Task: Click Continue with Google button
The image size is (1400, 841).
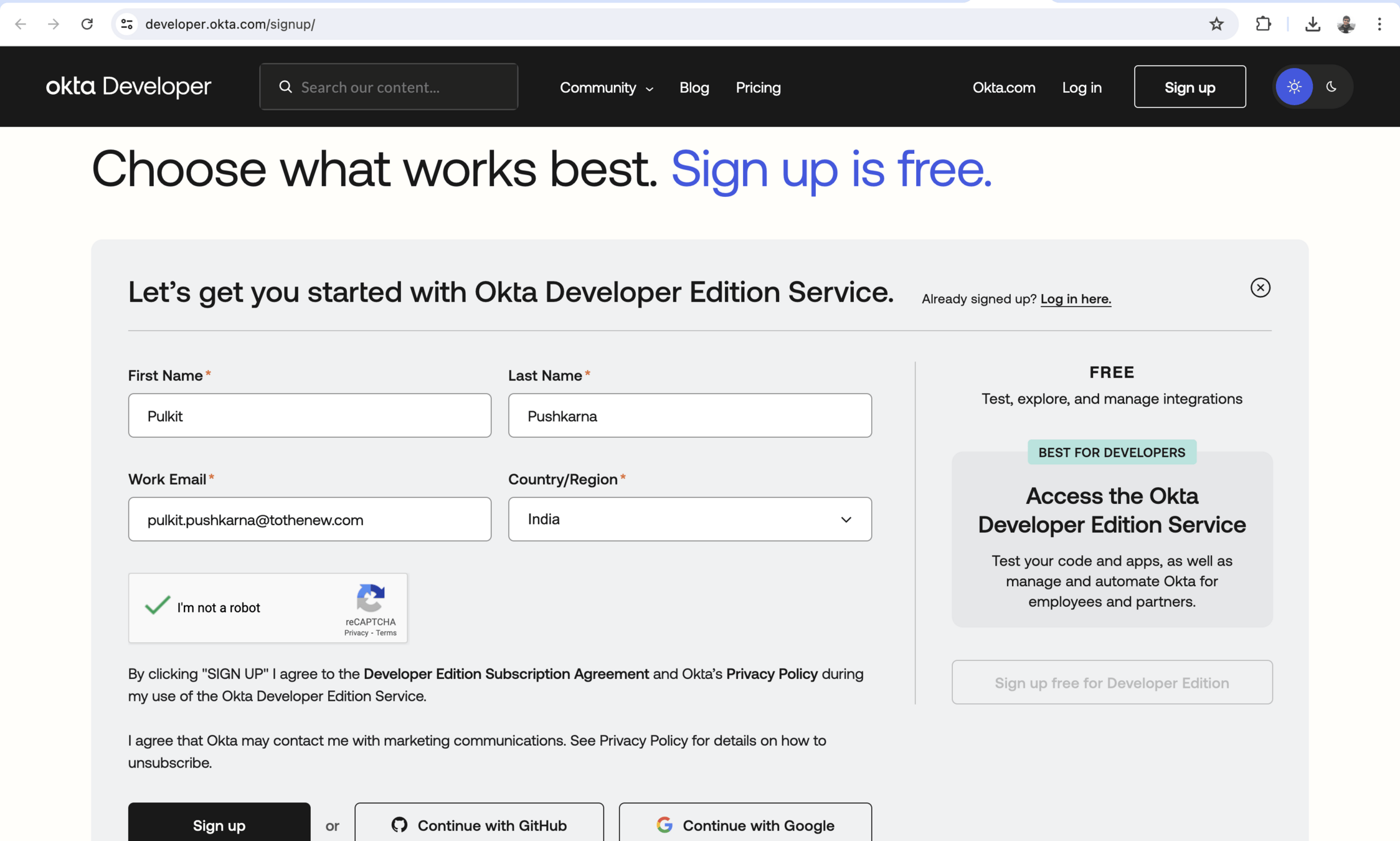Action: point(745,824)
